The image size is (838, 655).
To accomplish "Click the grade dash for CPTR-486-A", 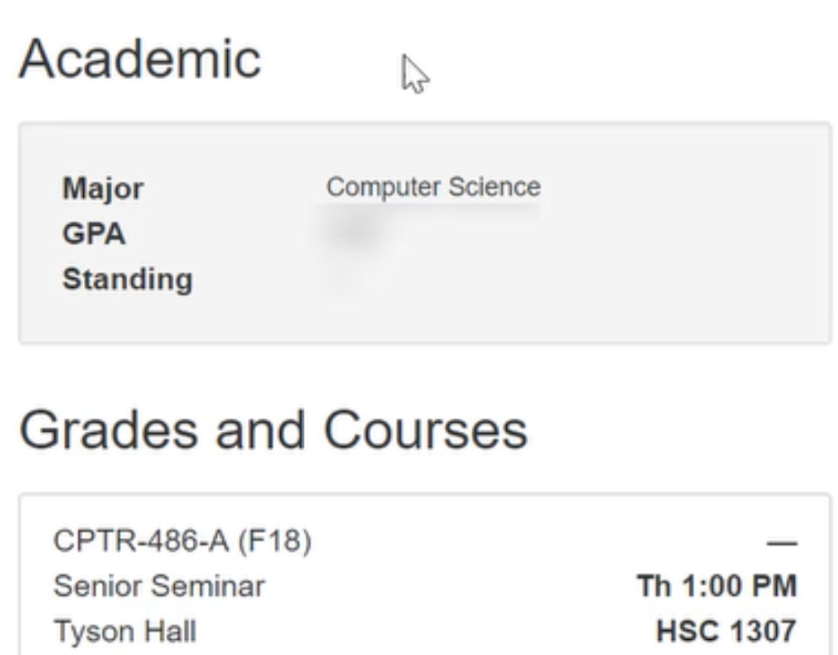I will pyautogui.click(x=783, y=544).
